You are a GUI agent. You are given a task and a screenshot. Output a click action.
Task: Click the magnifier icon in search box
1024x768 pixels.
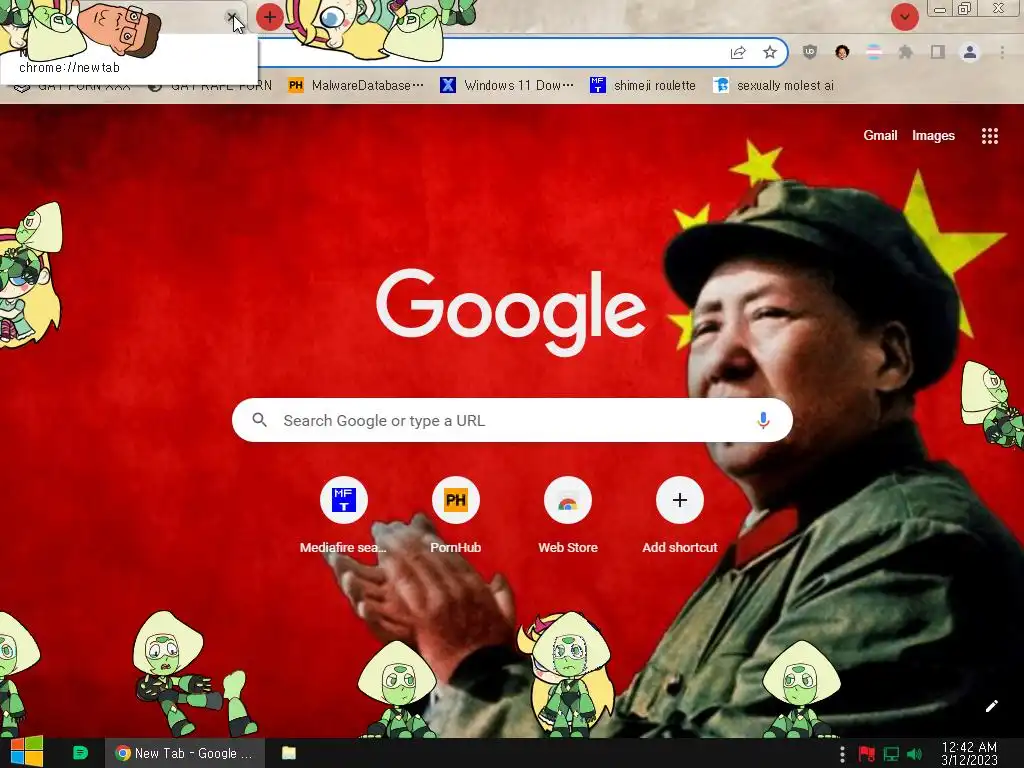point(259,420)
